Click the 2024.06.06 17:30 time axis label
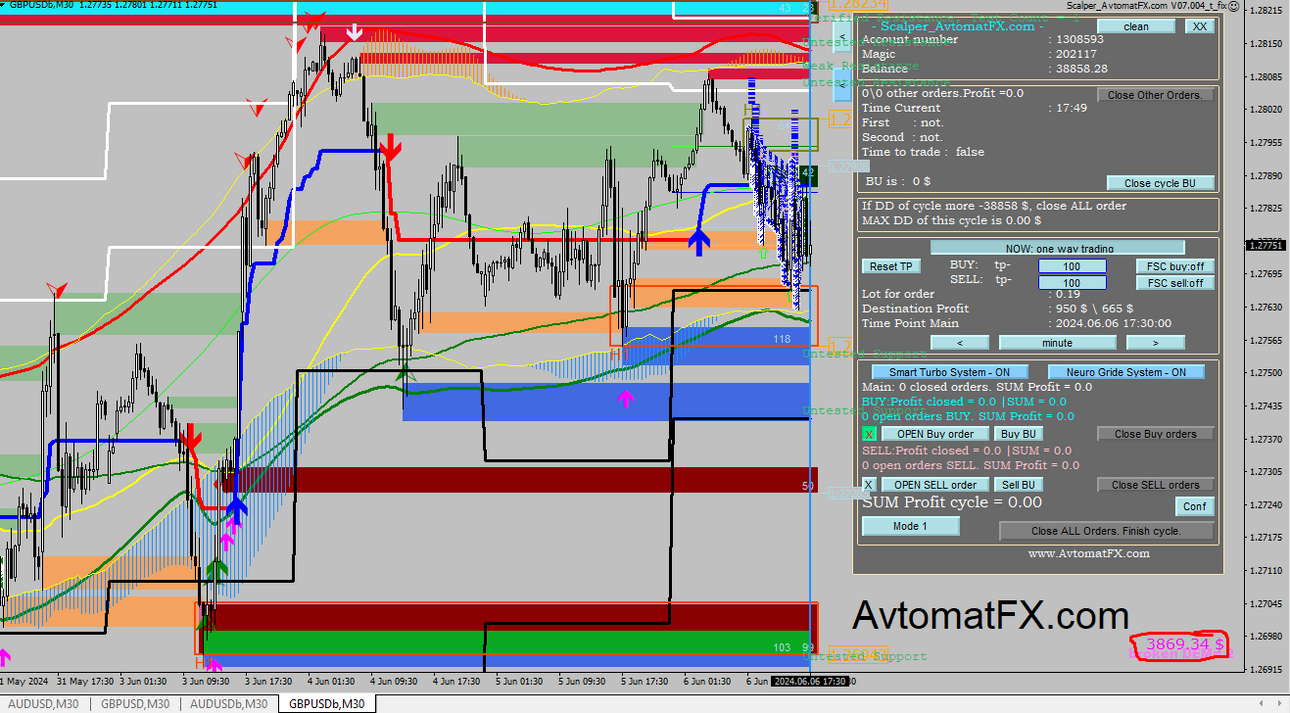This screenshot has height=713, width=1290. [810, 681]
